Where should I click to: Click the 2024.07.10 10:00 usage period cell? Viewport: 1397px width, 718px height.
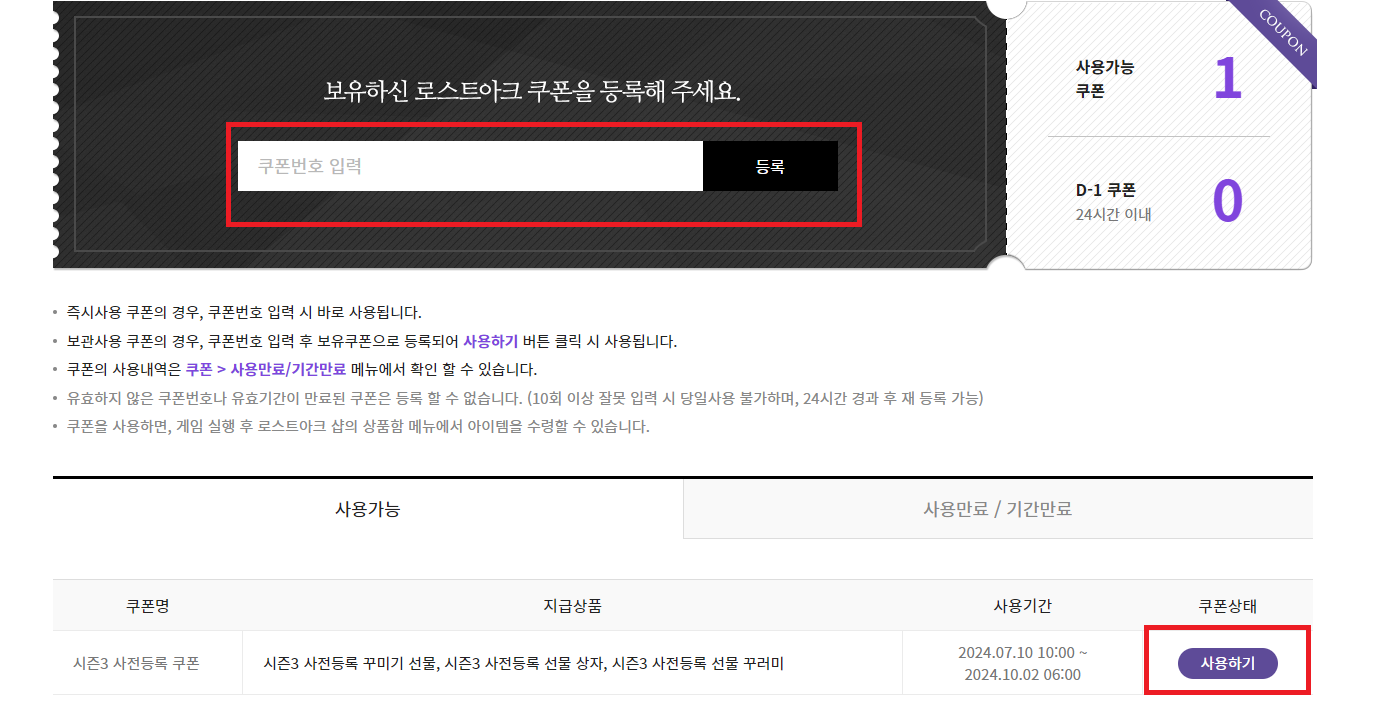(1022, 663)
